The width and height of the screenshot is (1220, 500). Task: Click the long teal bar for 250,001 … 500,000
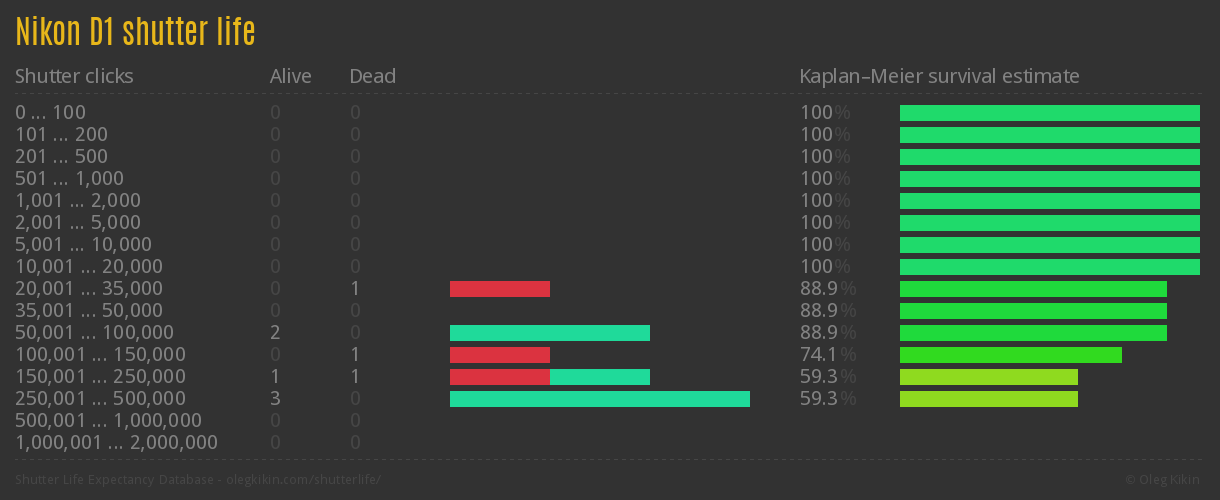pyautogui.click(x=600, y=399)
